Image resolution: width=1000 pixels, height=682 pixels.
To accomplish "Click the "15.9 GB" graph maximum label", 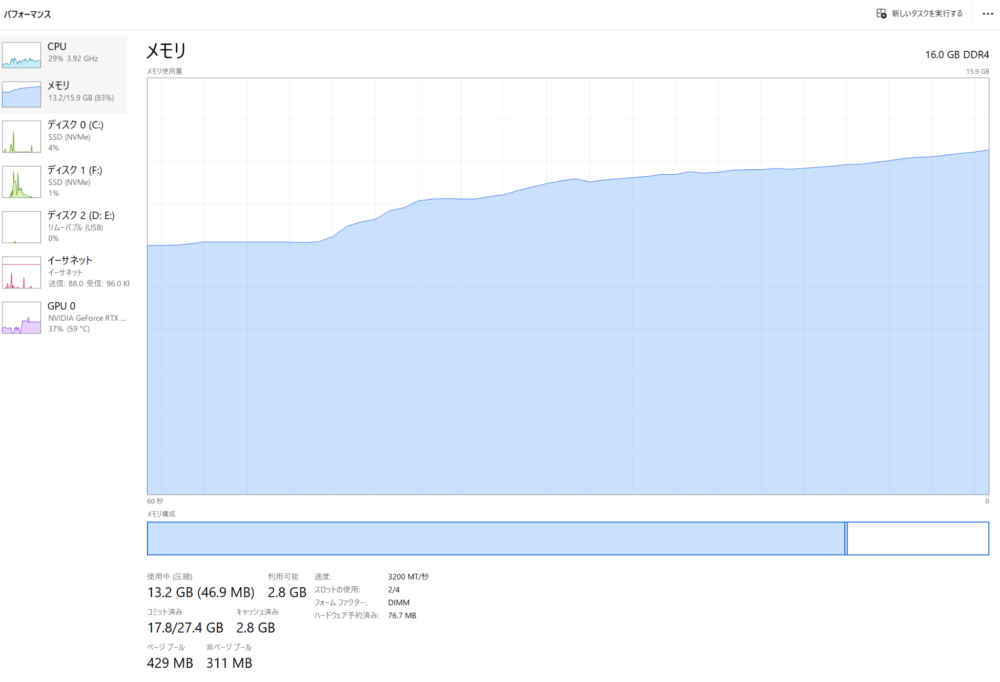I will click(x=978, y=71).
